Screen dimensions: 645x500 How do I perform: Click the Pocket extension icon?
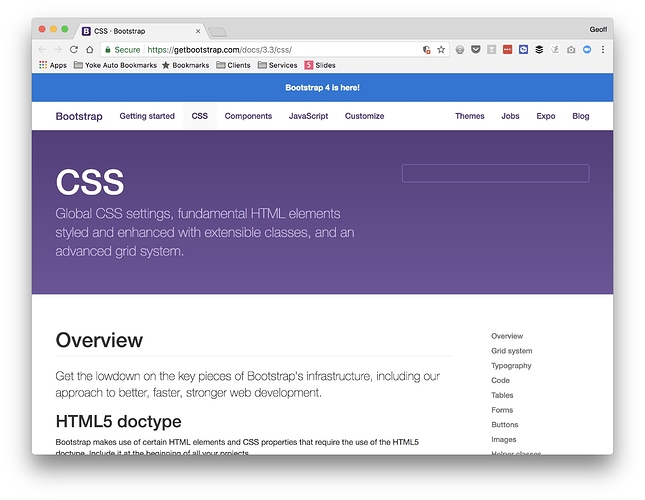tap(475, 49)
